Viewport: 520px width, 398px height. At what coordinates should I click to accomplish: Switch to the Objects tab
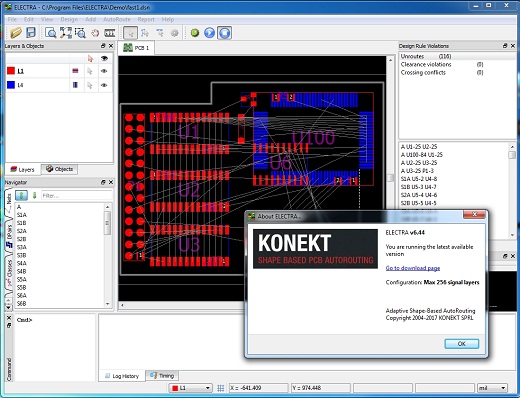(x=59, y=169)
